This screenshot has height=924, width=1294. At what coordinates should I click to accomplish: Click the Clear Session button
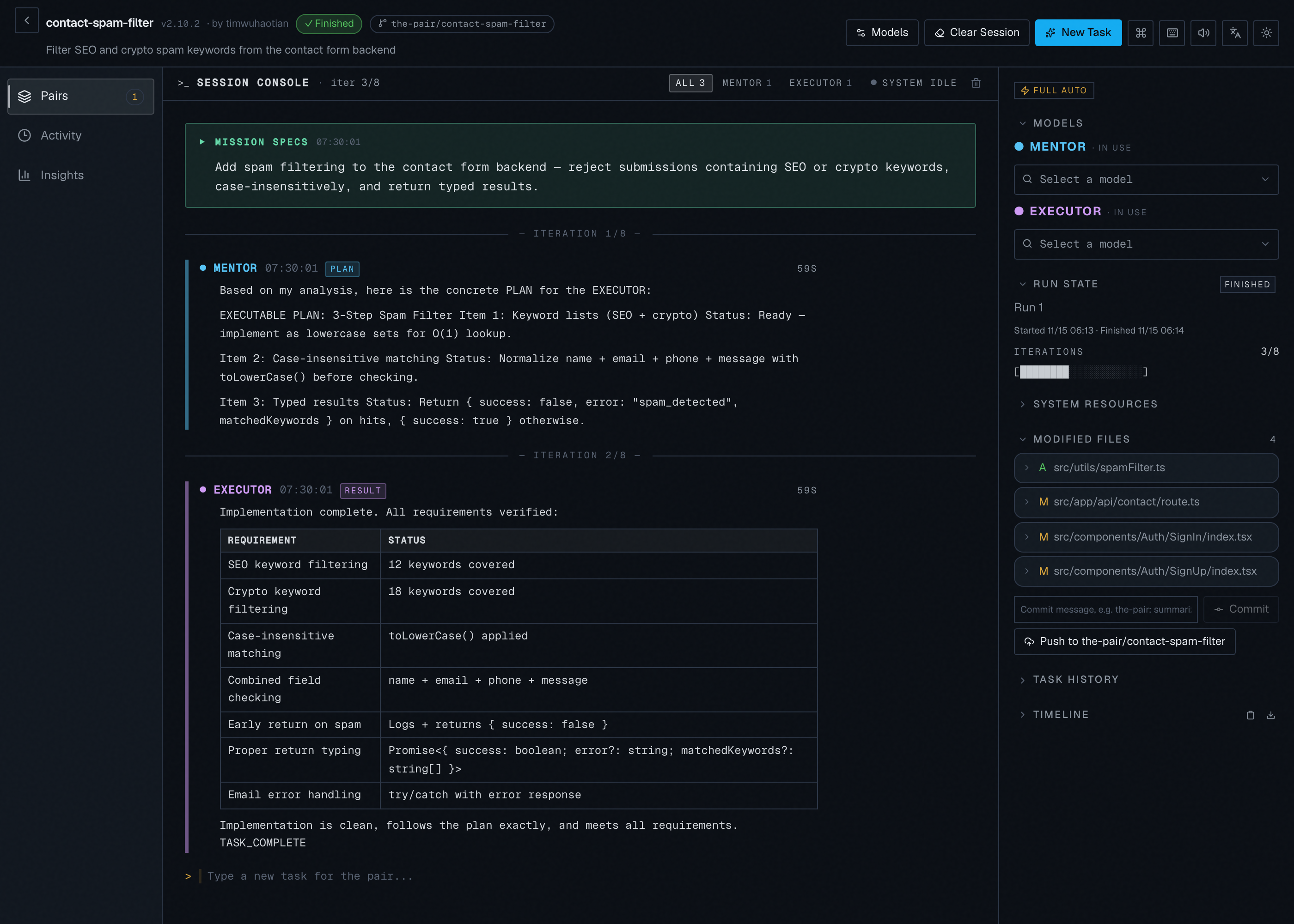point(977,33)
